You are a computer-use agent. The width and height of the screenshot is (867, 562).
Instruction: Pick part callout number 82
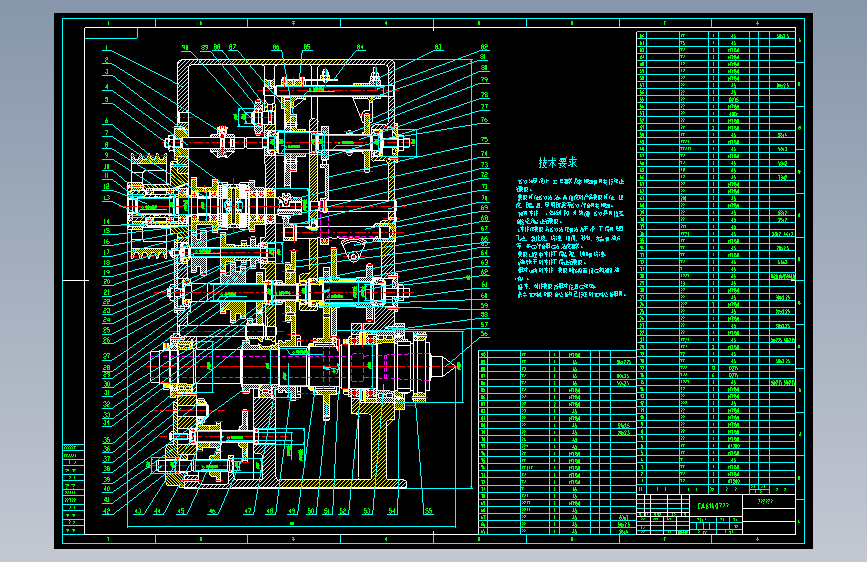click(x=484, y=48)
